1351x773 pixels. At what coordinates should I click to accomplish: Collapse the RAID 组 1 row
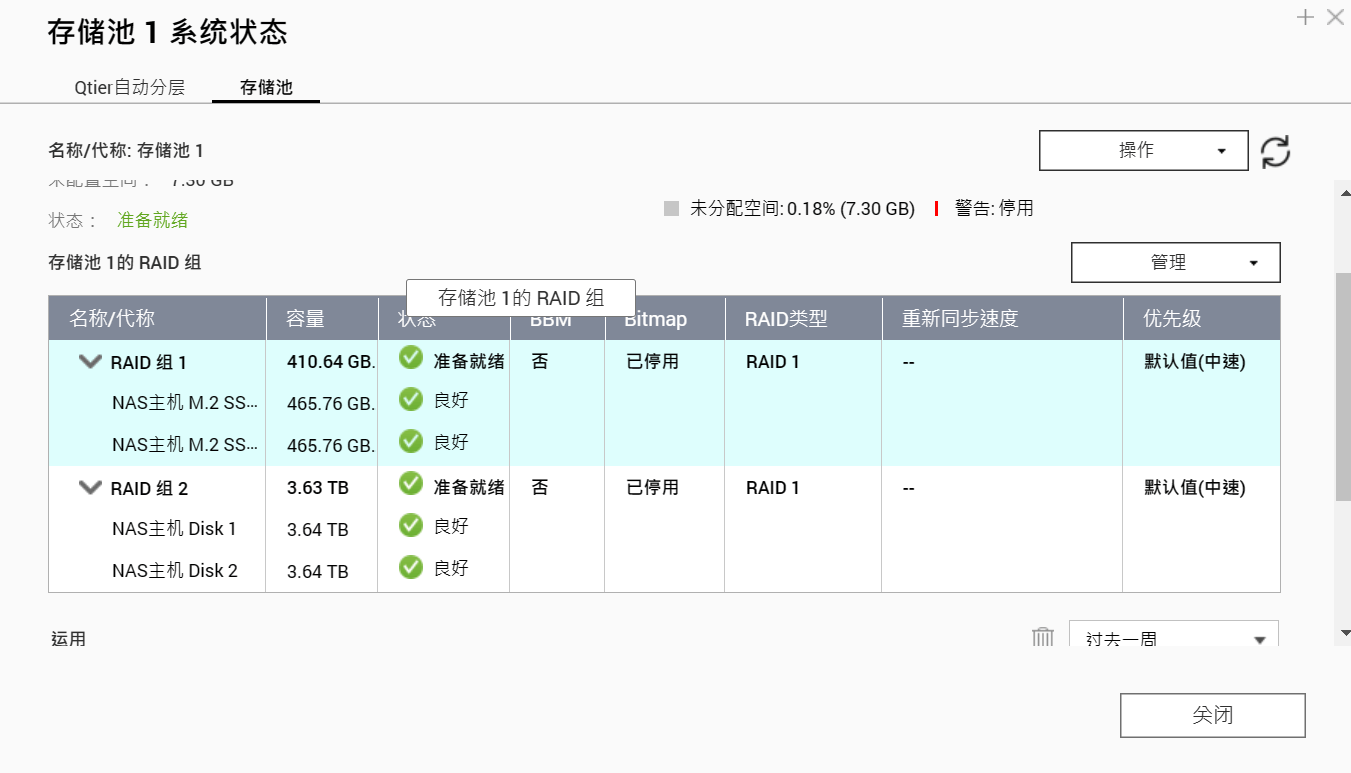90,362
